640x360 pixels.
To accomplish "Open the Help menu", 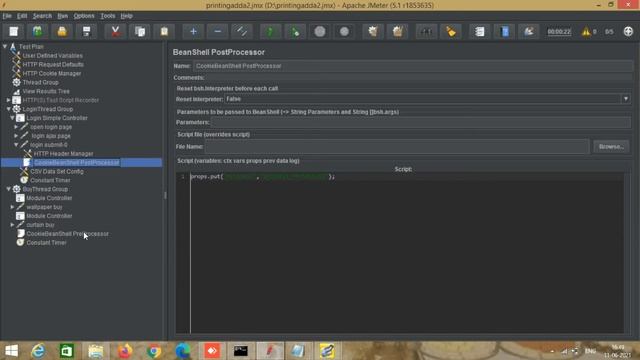I will [x=127, y=16].
